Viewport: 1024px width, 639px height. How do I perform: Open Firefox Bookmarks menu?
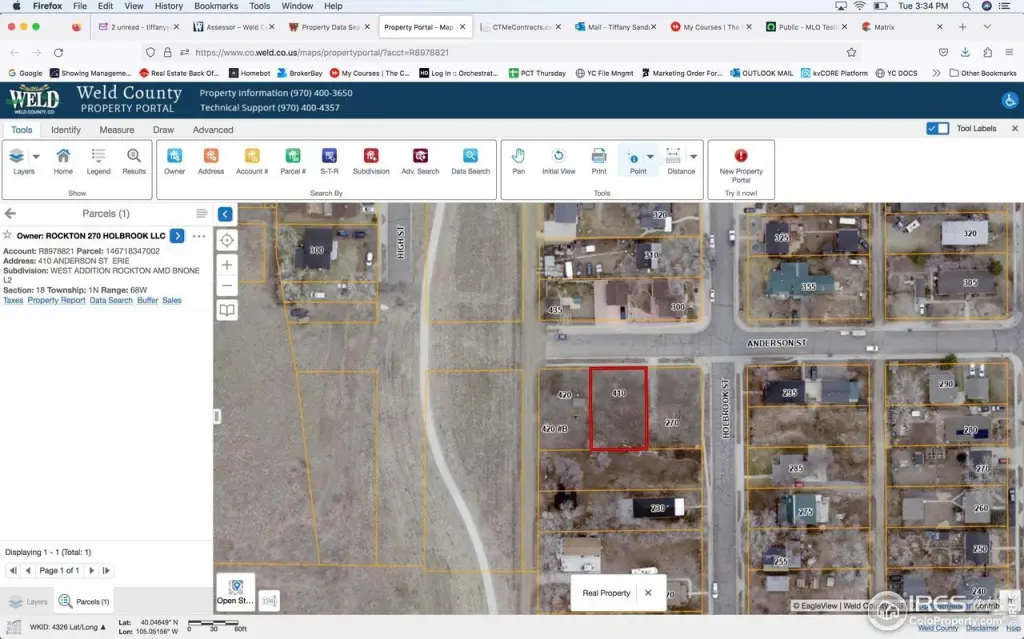pos(216,6)
